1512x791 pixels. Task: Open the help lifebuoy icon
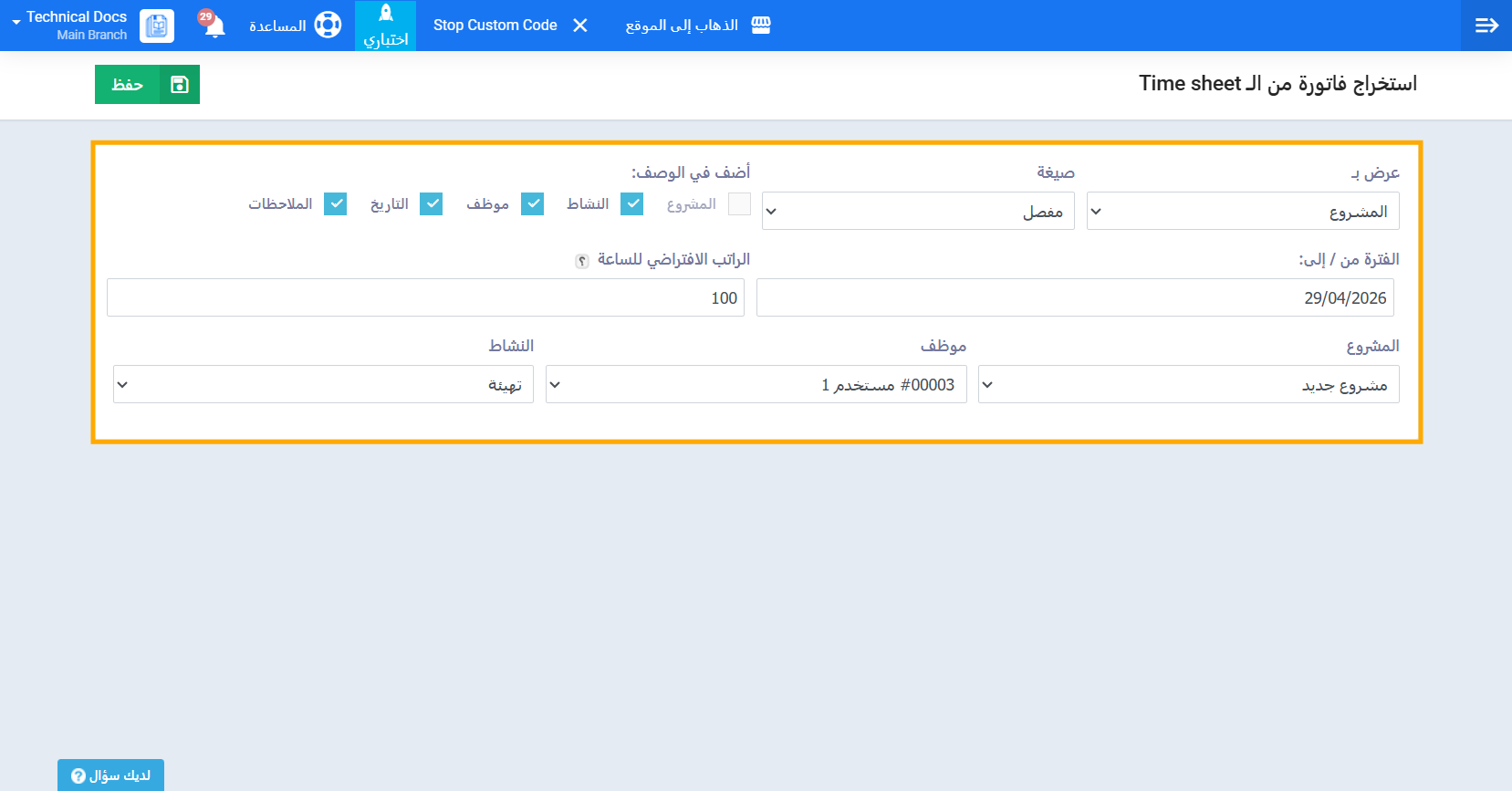[328, 26]
